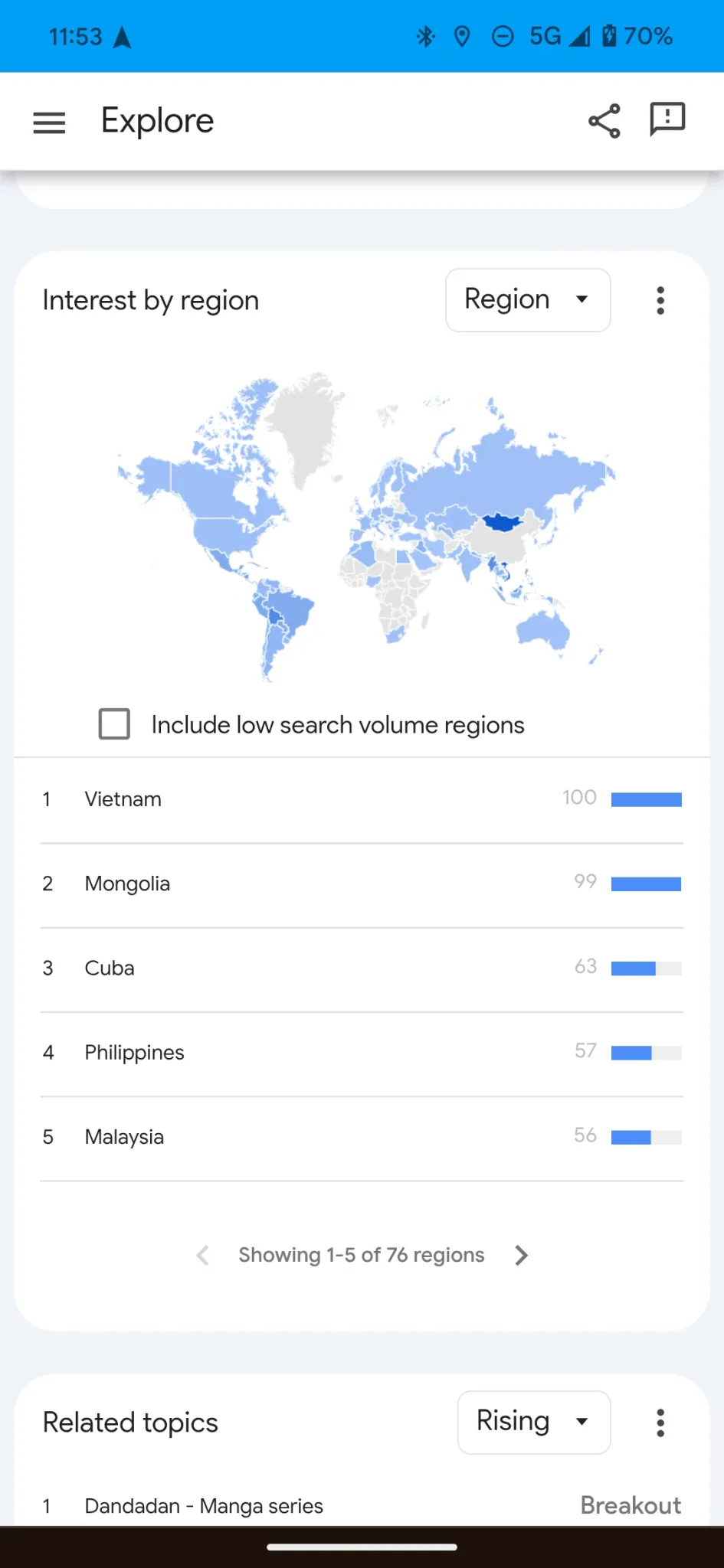Viewport: 724px width, 1568px height.
Task: Tap the Malaysia interest bar
Action: (x=647, y=1137)
